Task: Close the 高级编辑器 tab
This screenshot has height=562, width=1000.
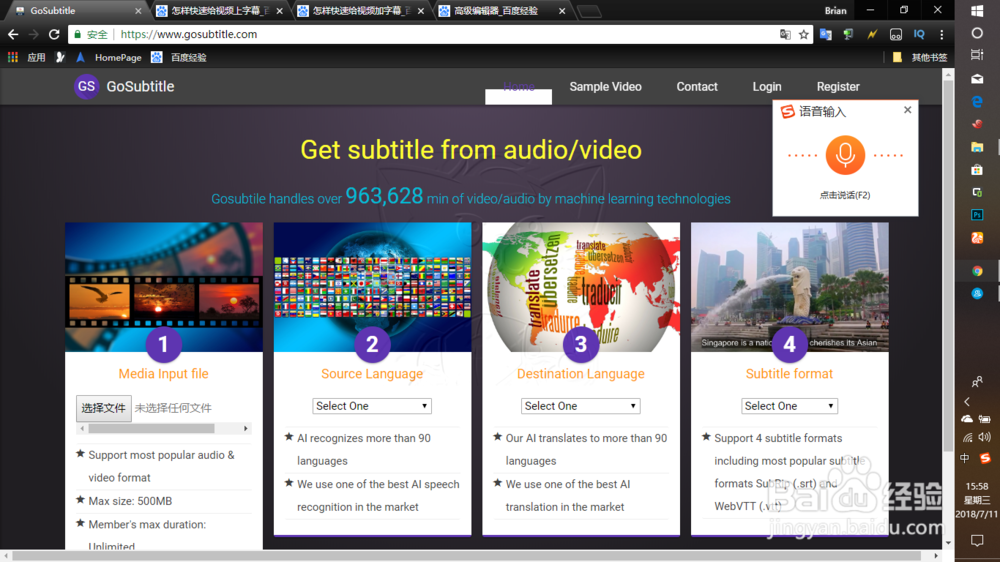Action: [x=562, y=11]
